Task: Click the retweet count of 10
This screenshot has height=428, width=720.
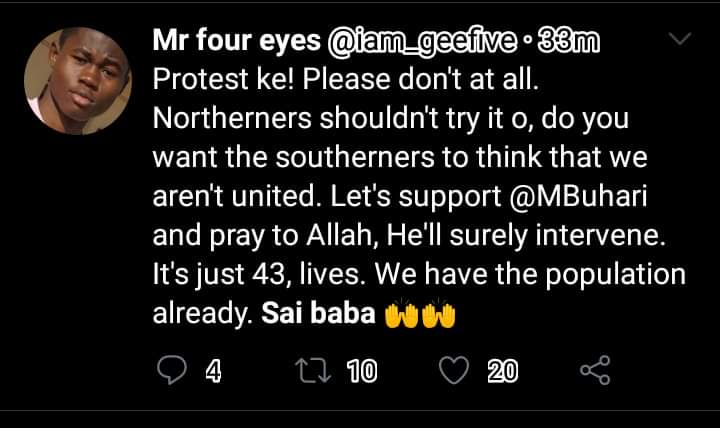Action: pos(361,372)
